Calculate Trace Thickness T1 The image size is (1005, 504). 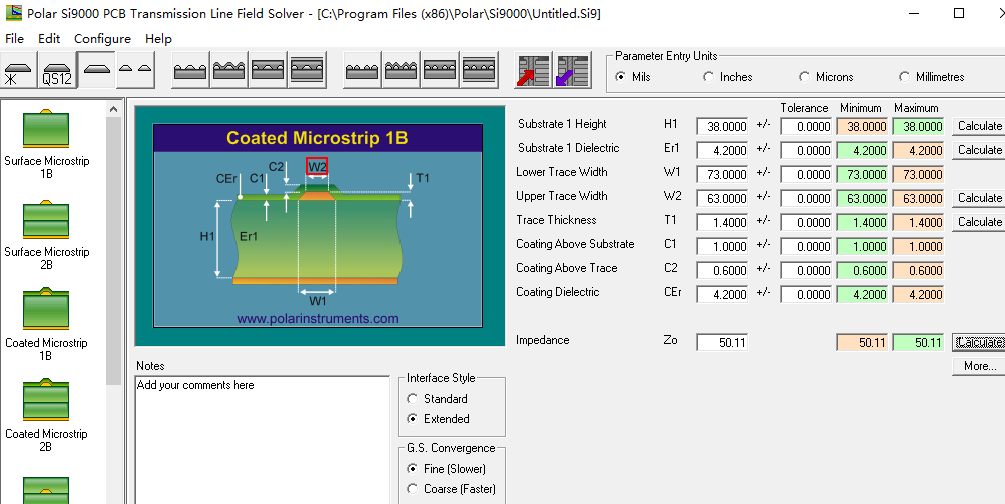point(979,221)
